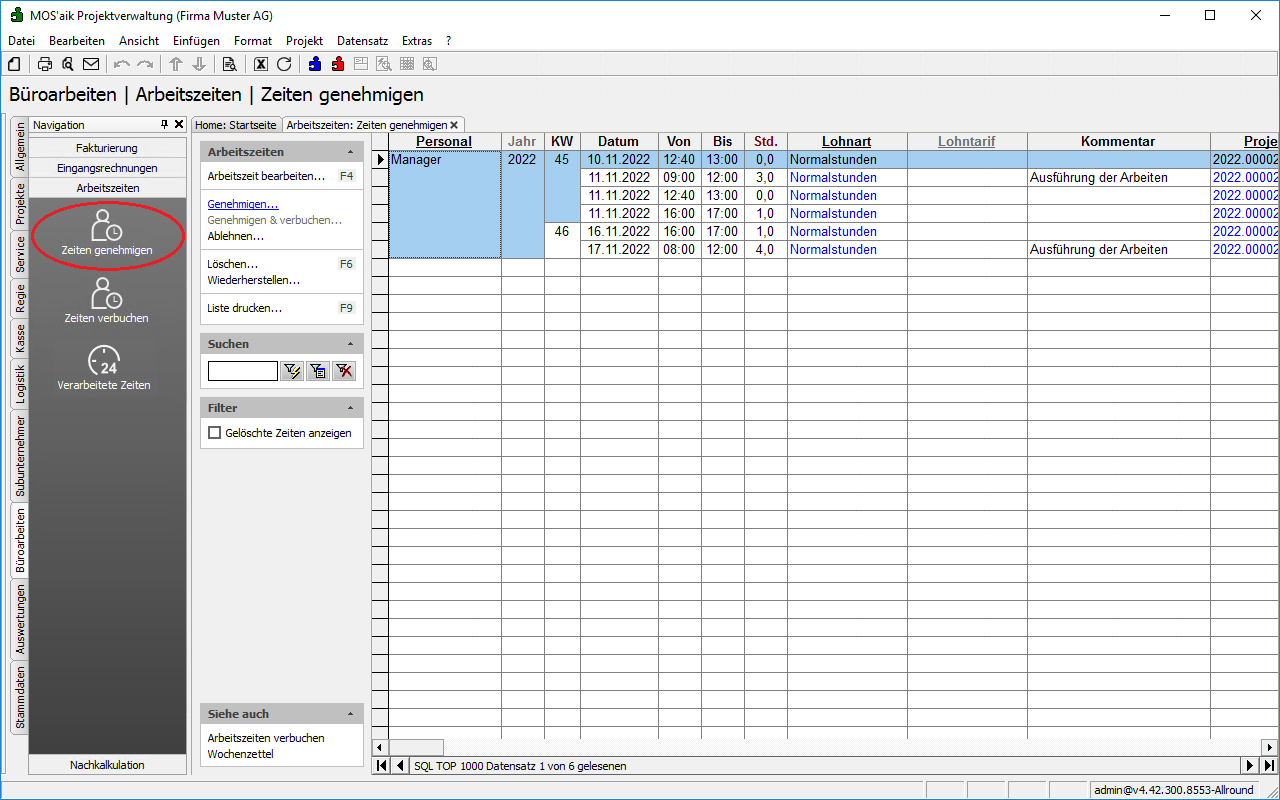This screenshot has height=800, width=1280.
Task: Open the Extras menu
Action: 417,41
